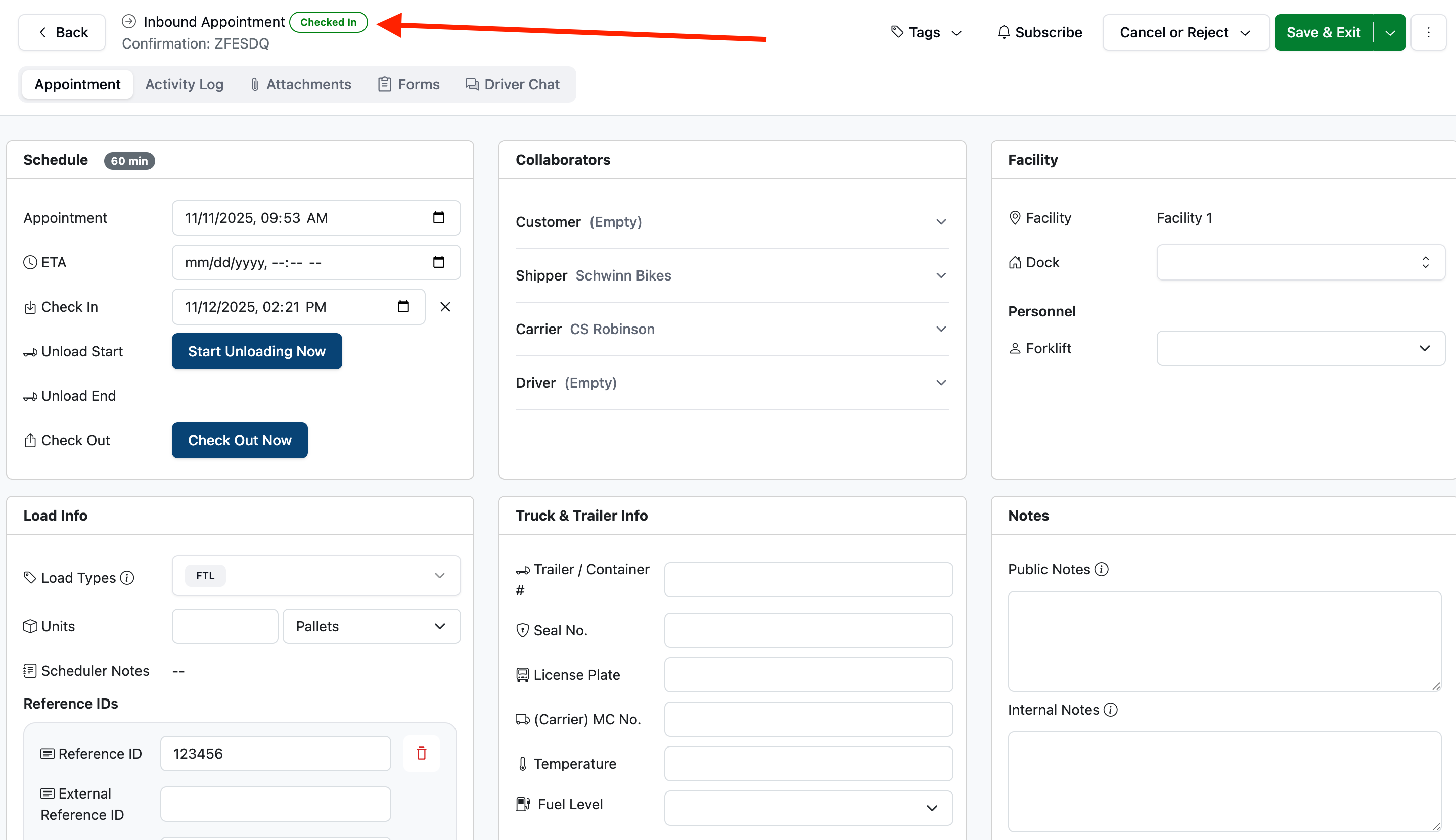Viewport: 1456px width, 840px height.
Task: Open the three-dot more options menu
Action: 1428,32
